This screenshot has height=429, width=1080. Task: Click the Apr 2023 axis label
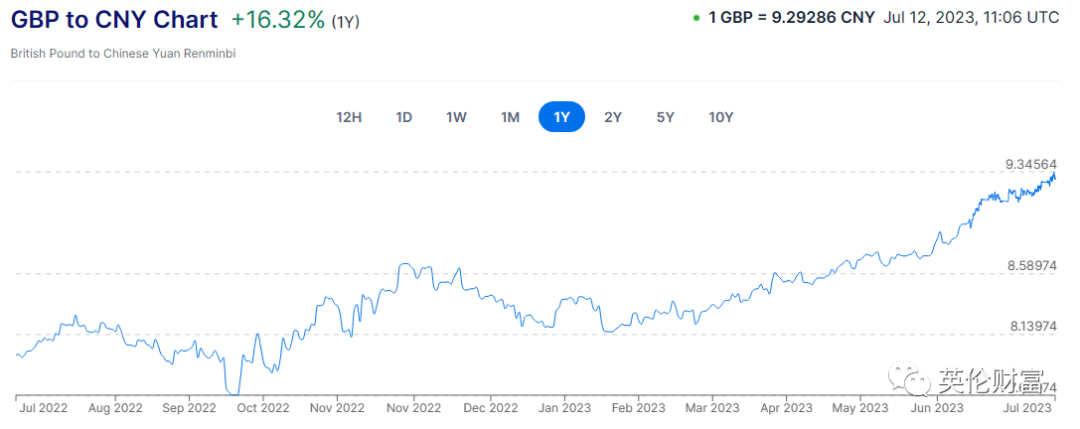[x=786, y=408]
